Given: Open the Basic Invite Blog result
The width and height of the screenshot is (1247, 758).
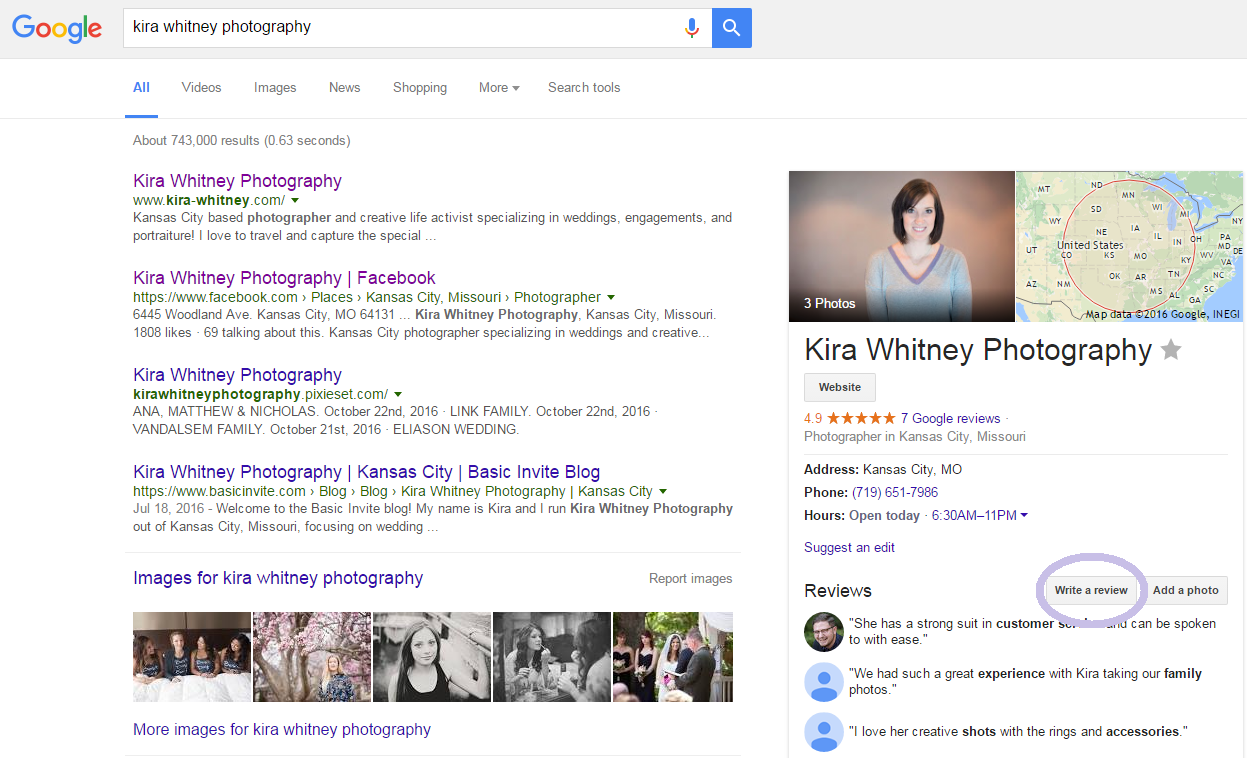Looking at the screenshot, I should pyautogui.click(x=366, y=472).
